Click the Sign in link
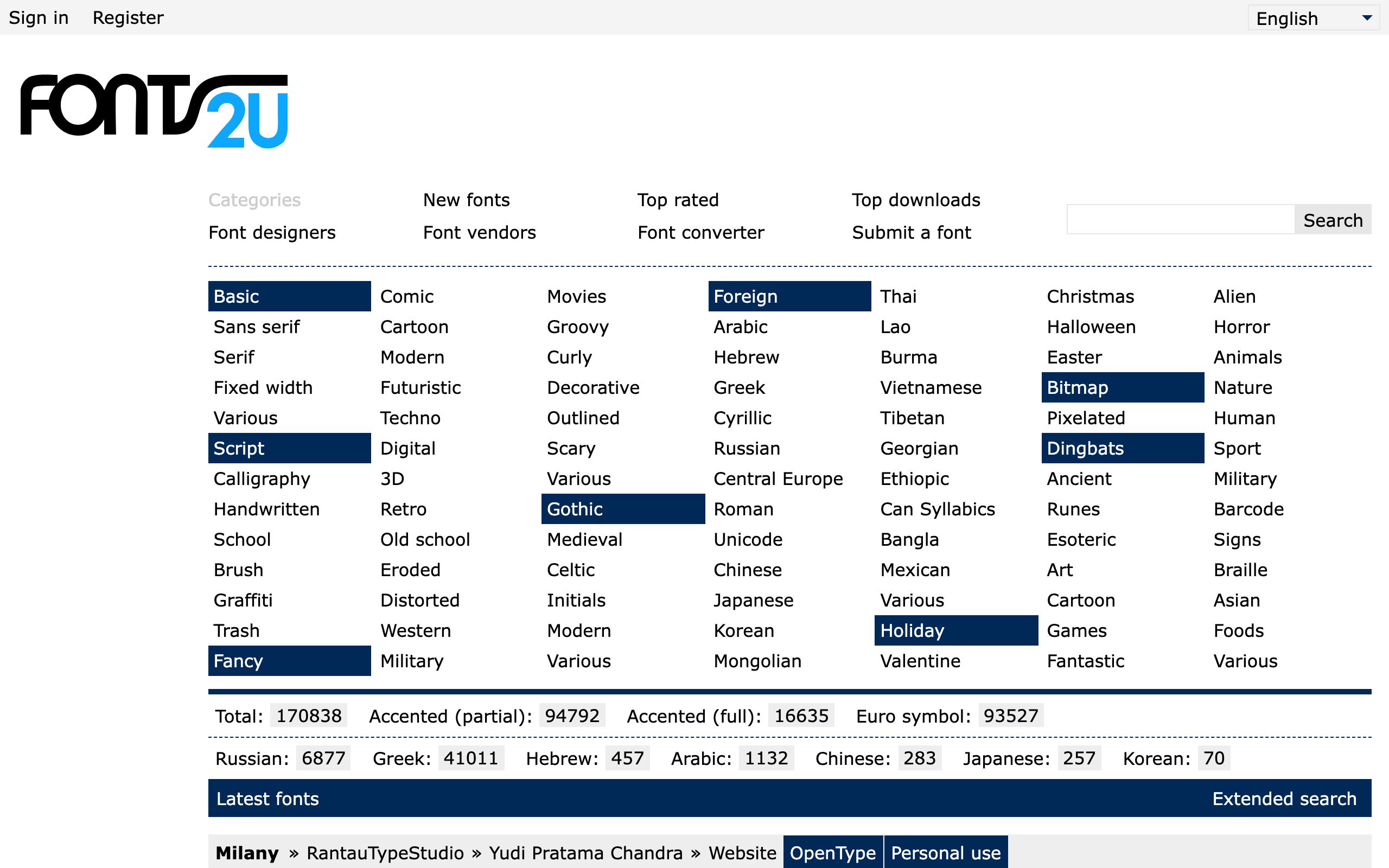This screenshot has height=868, width=1389. pyautogui.click(x=39, y=18)
